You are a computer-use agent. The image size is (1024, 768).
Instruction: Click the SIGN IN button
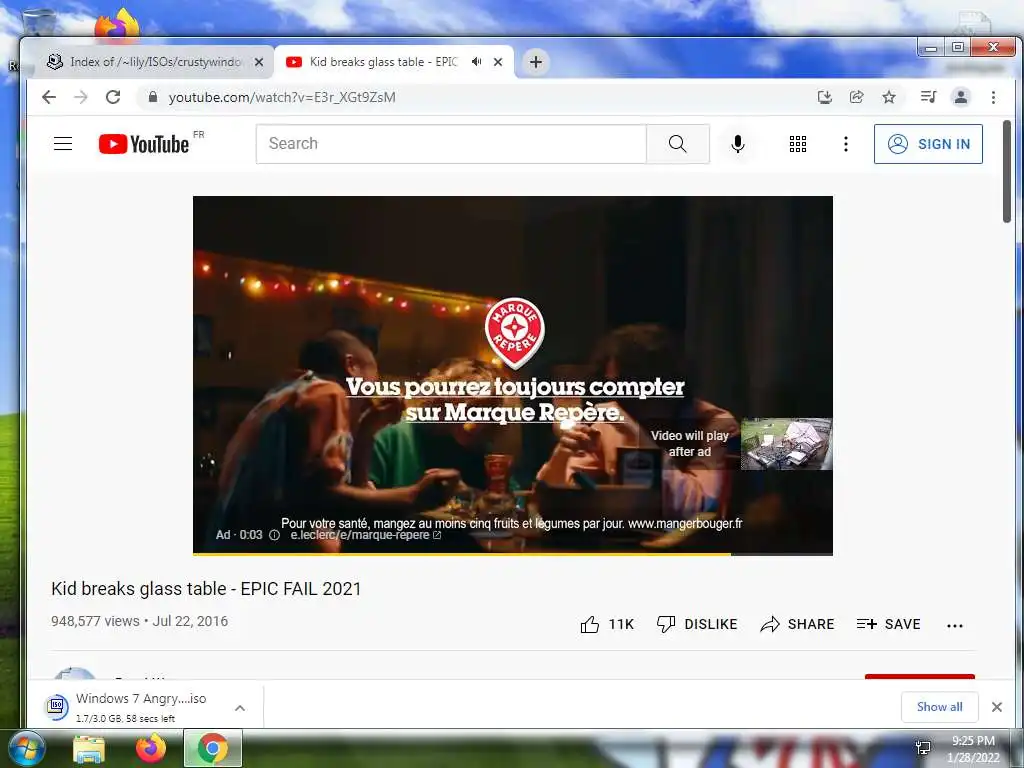tap(928, 144)
